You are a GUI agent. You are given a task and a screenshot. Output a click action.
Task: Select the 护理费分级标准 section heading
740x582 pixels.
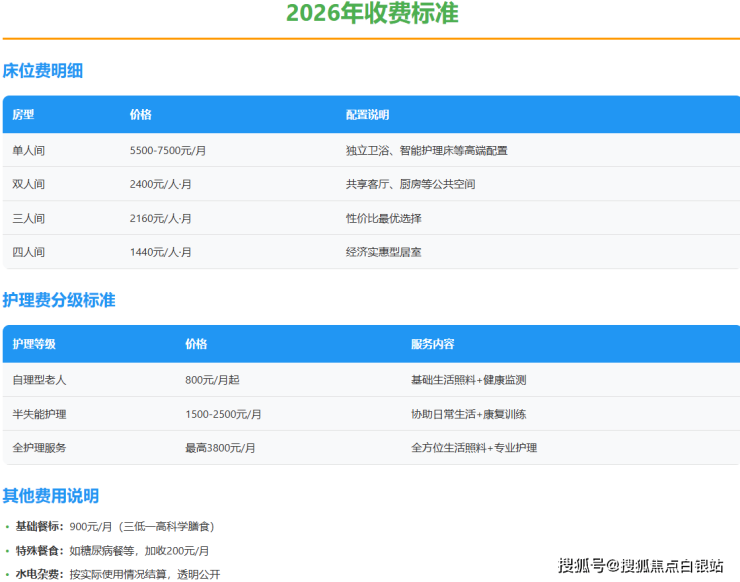tap(59, 300)
